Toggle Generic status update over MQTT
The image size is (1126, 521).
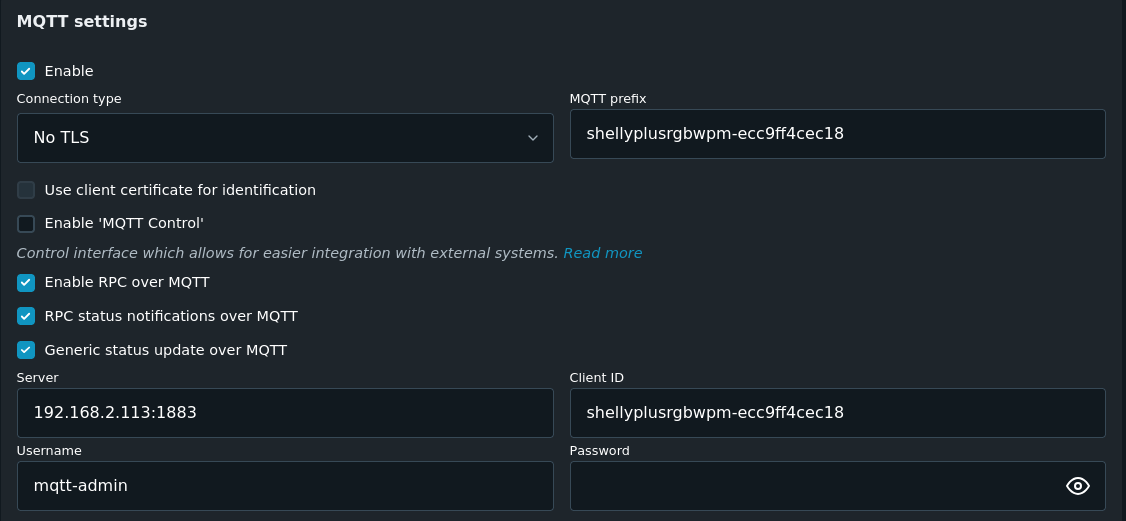(x=26, y=350)
